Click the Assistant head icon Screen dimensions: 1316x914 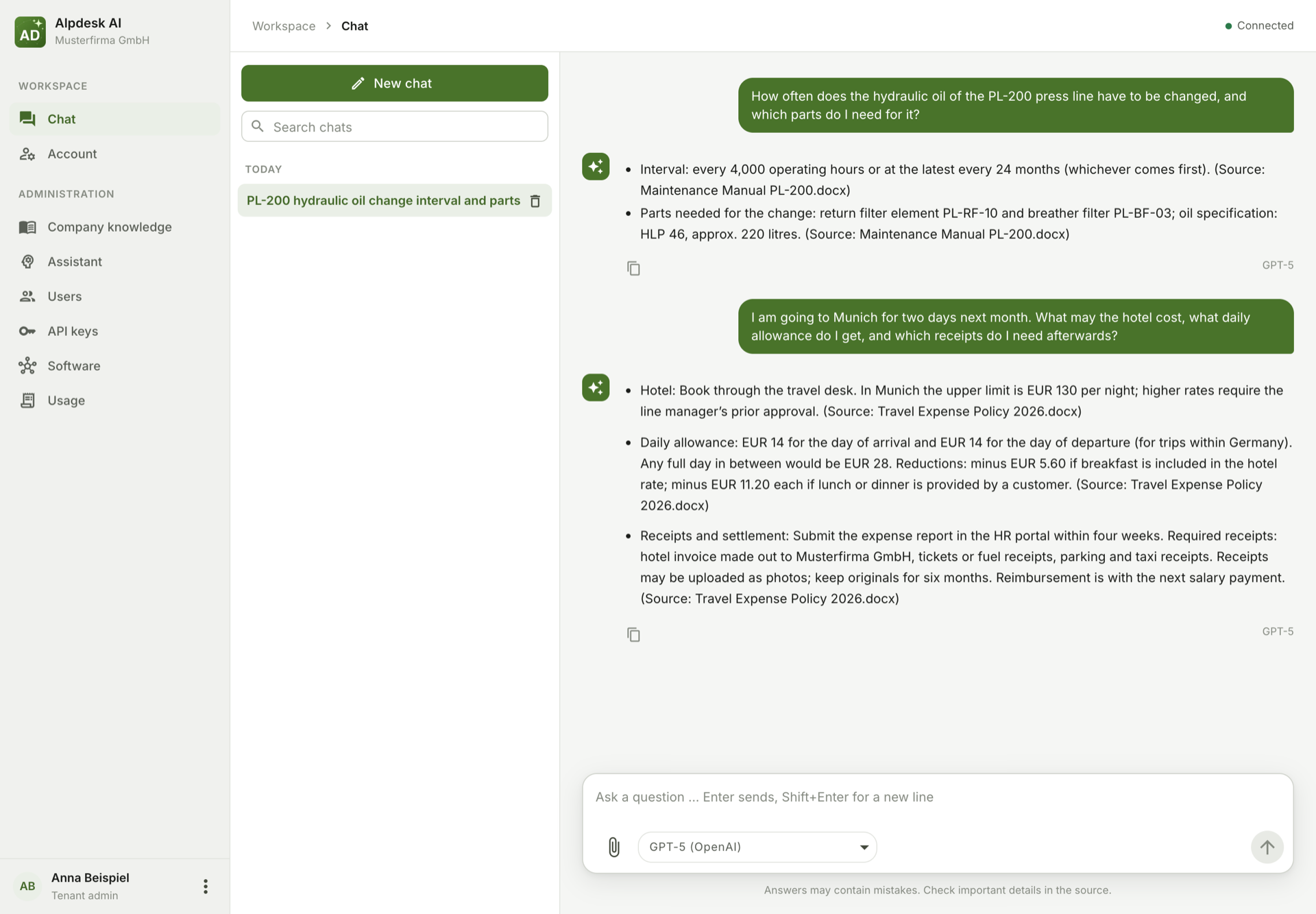tap(27, 262)
